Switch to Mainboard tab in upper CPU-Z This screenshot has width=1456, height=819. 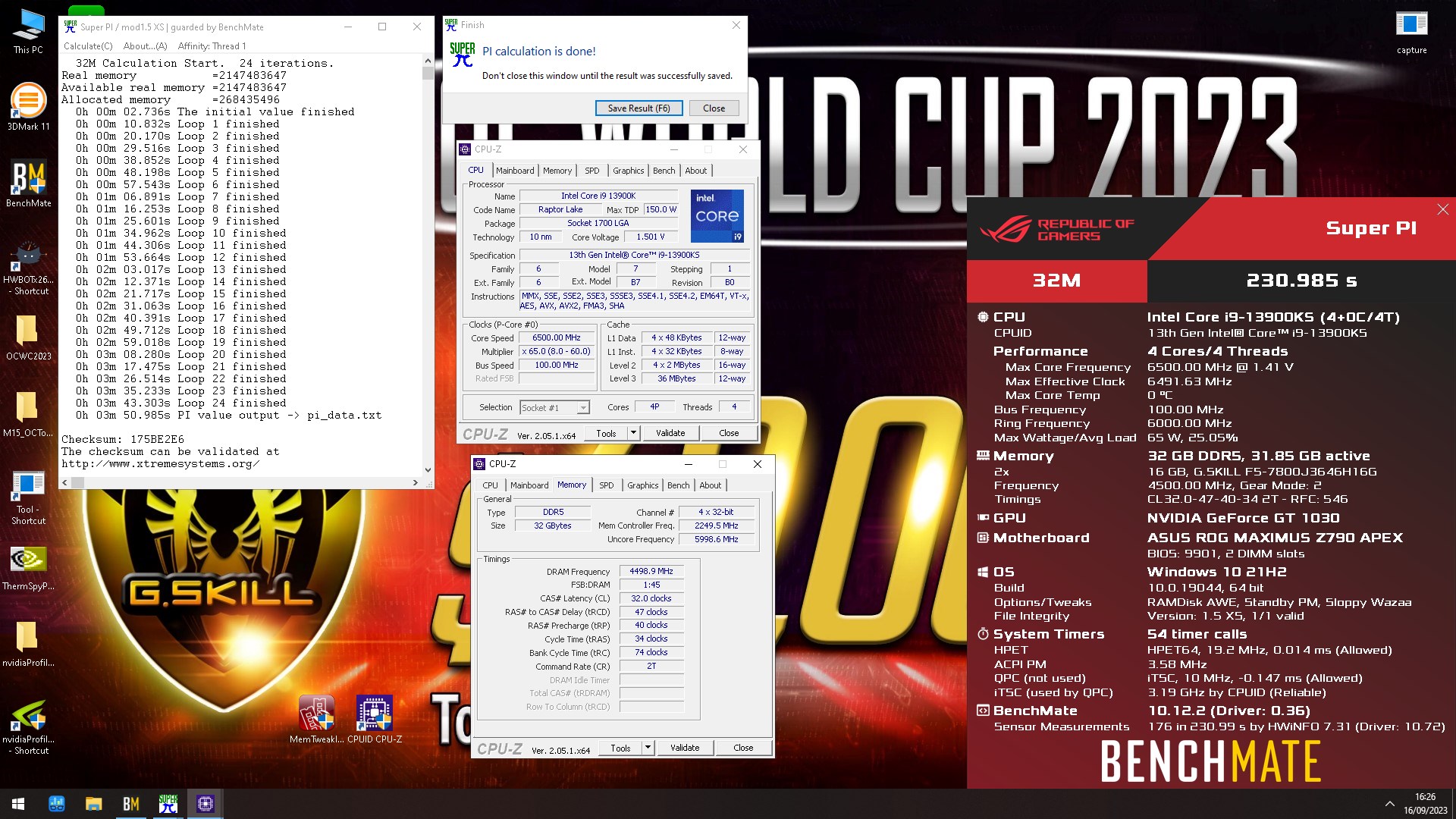point(515,171)
